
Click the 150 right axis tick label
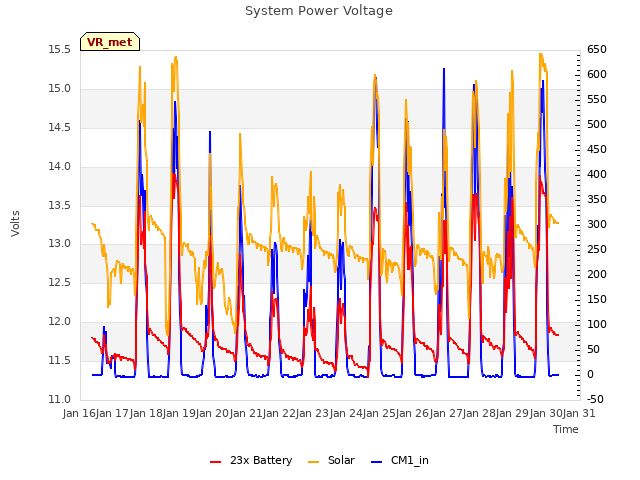597,300
